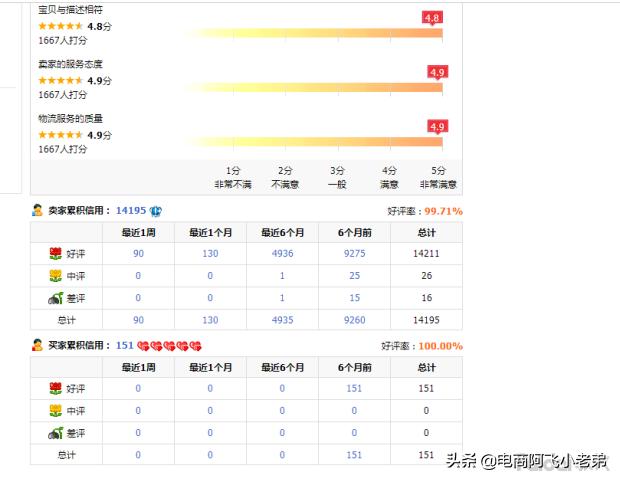Open seller 好评 count 90 for 最近1周
Screen dimensions: 620x482
pos(138,253)
